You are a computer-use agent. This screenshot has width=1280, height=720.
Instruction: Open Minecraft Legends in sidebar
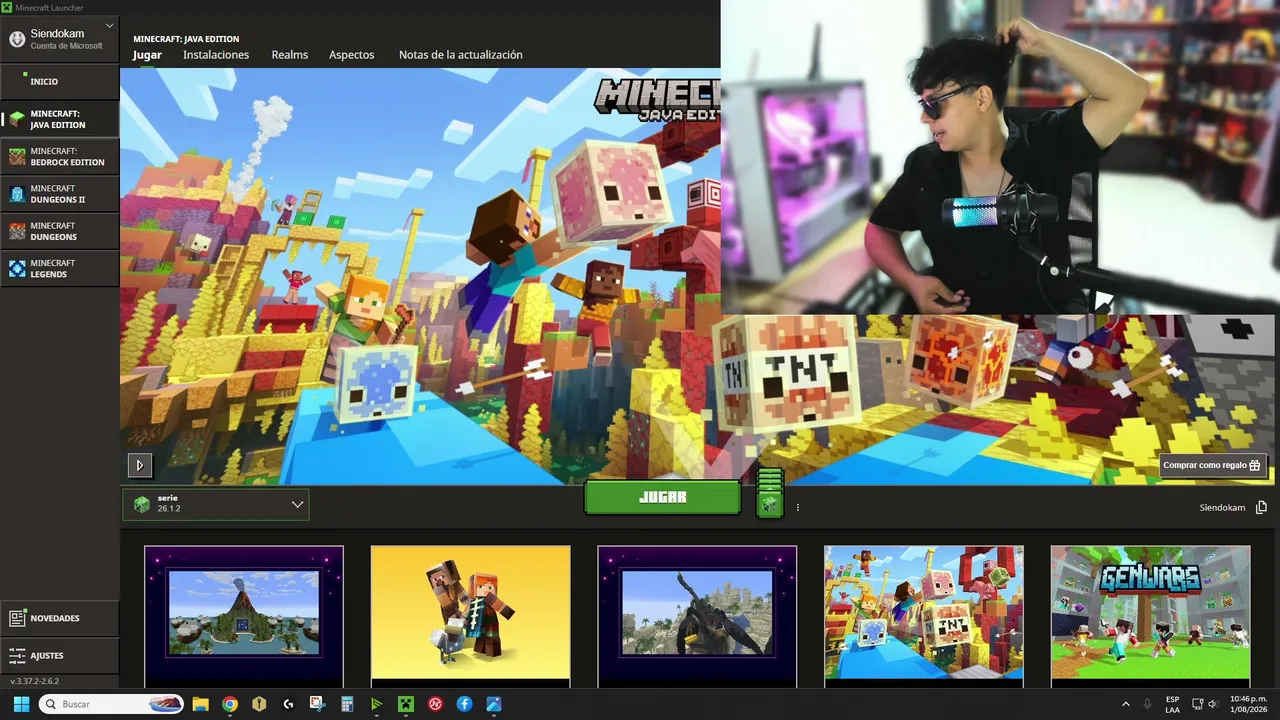tap(60, 268)
